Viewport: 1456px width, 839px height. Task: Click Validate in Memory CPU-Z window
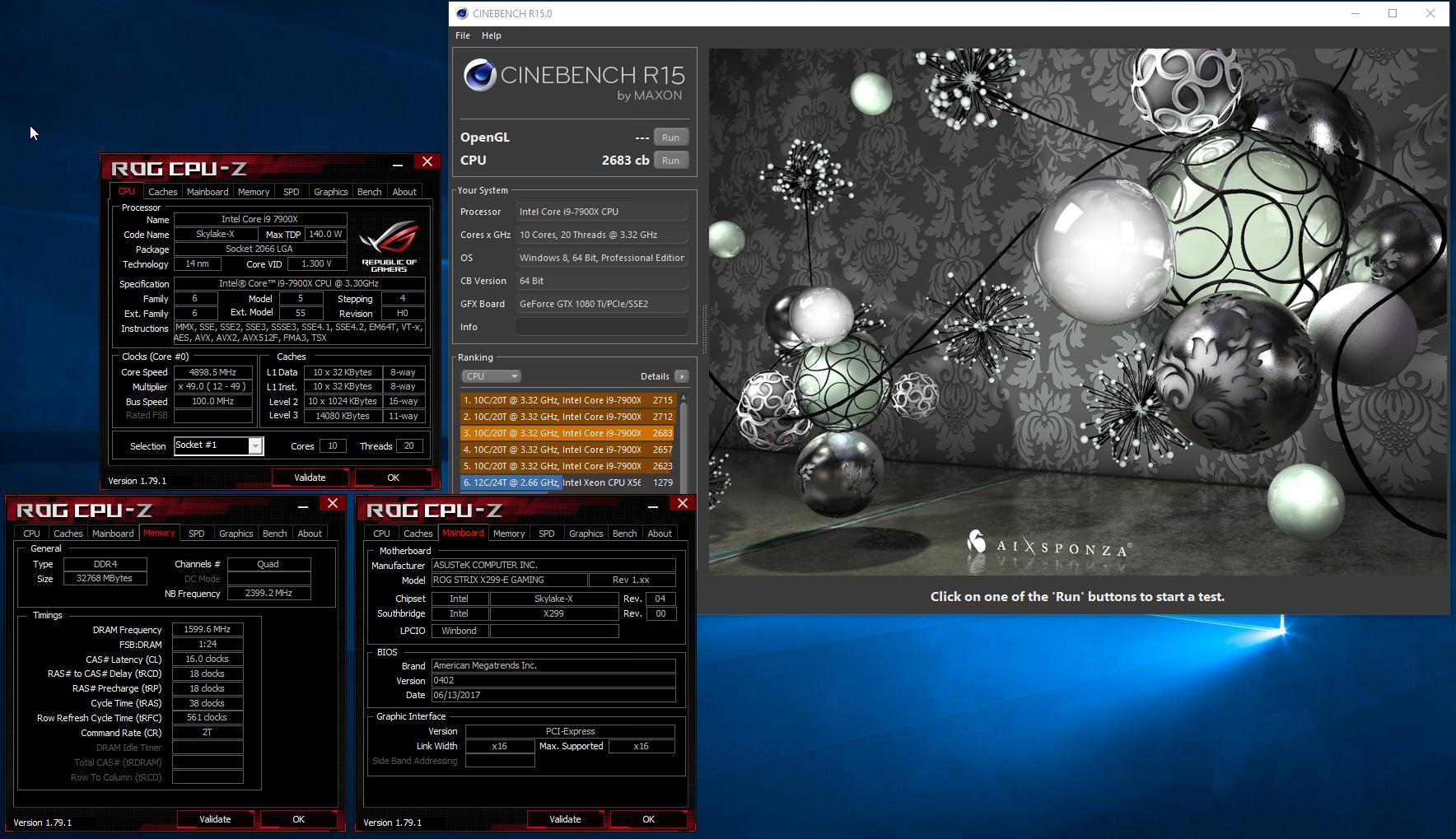(216, 818)
